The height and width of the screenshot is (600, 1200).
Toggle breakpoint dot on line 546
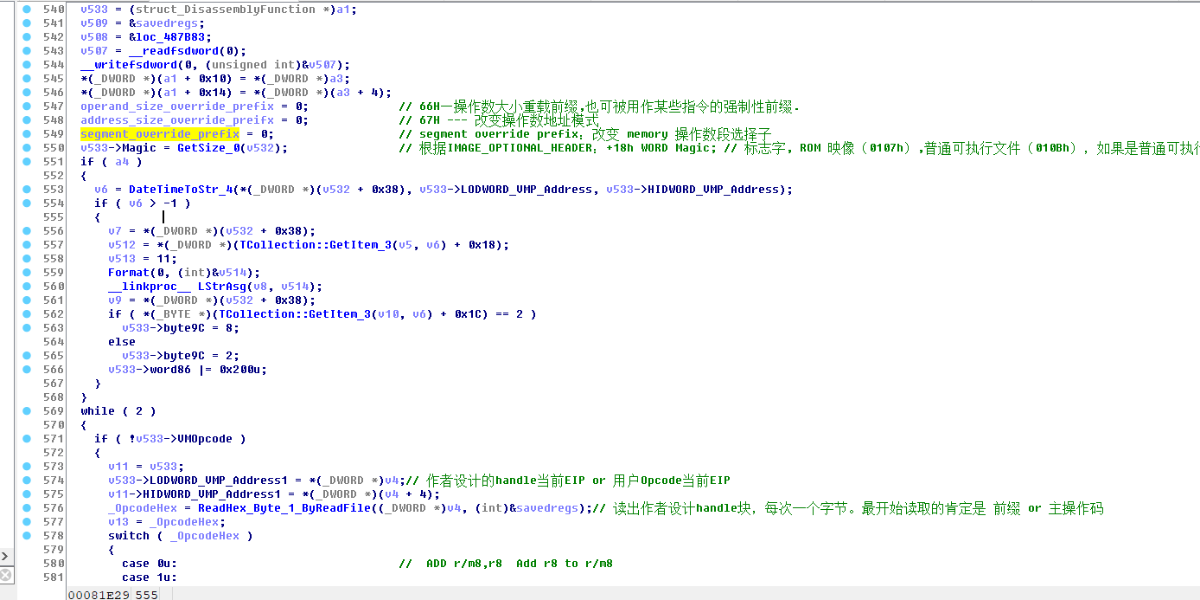tap(26, 92)
